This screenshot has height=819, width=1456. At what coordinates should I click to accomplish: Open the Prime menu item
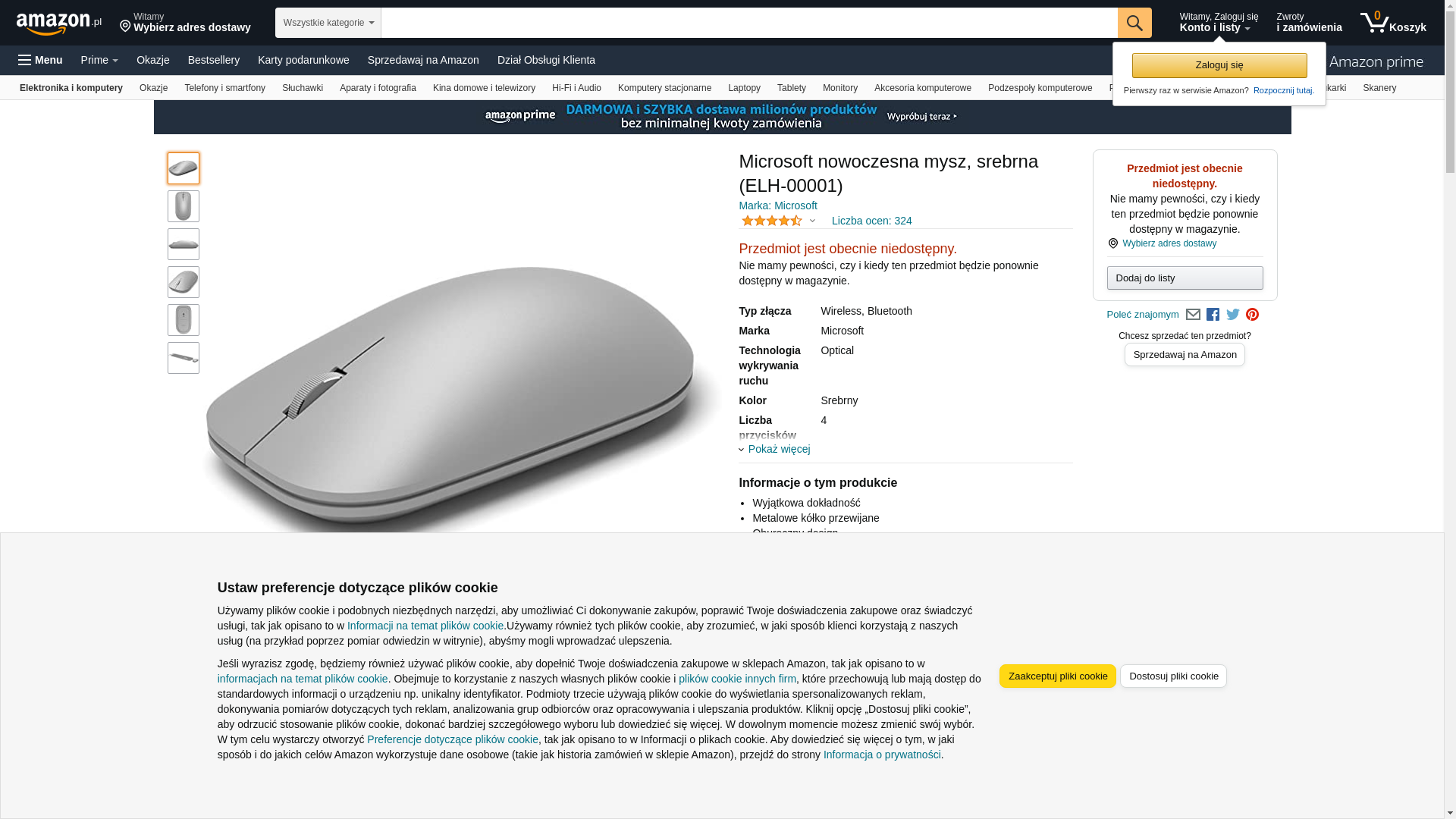[x=99, y=60]
